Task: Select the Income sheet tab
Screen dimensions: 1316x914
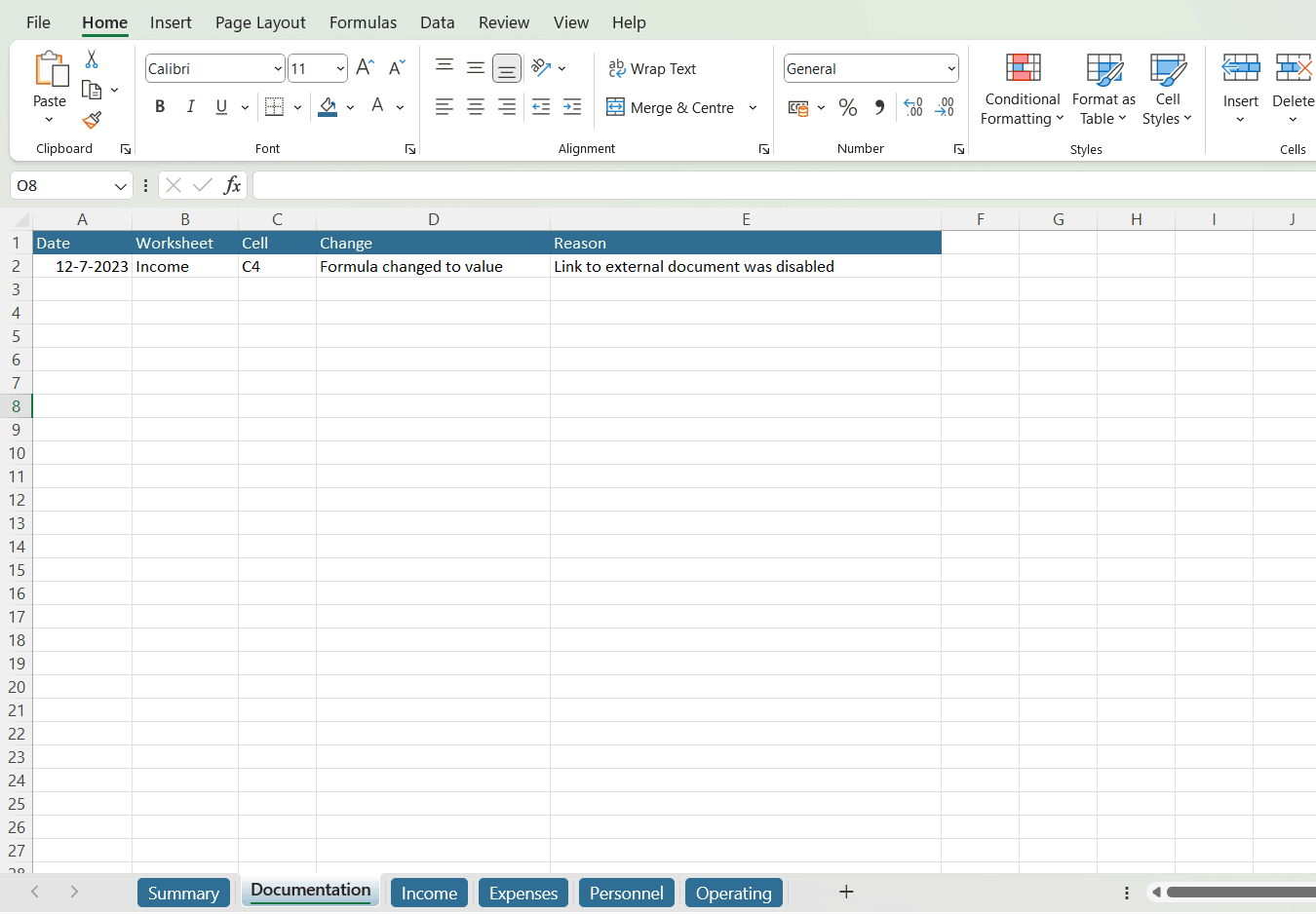Action: tap(429, 892)
